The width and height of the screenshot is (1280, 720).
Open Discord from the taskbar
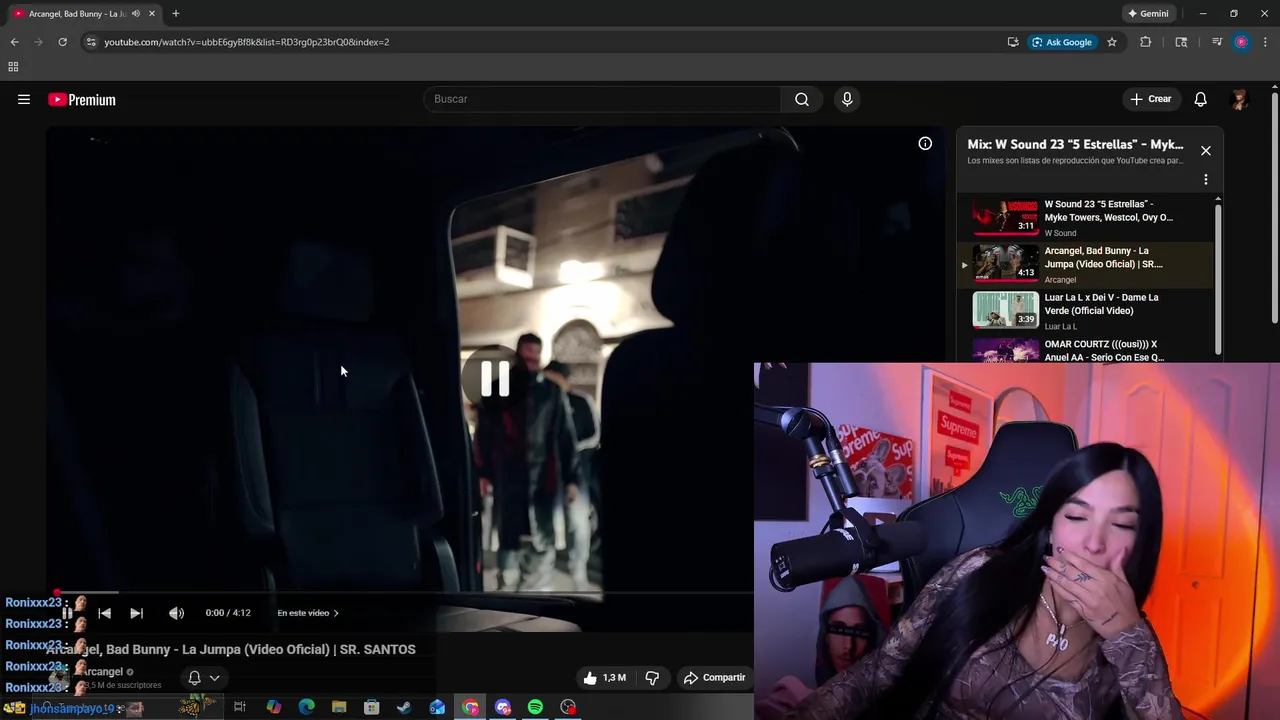click(x=503, y=707)
